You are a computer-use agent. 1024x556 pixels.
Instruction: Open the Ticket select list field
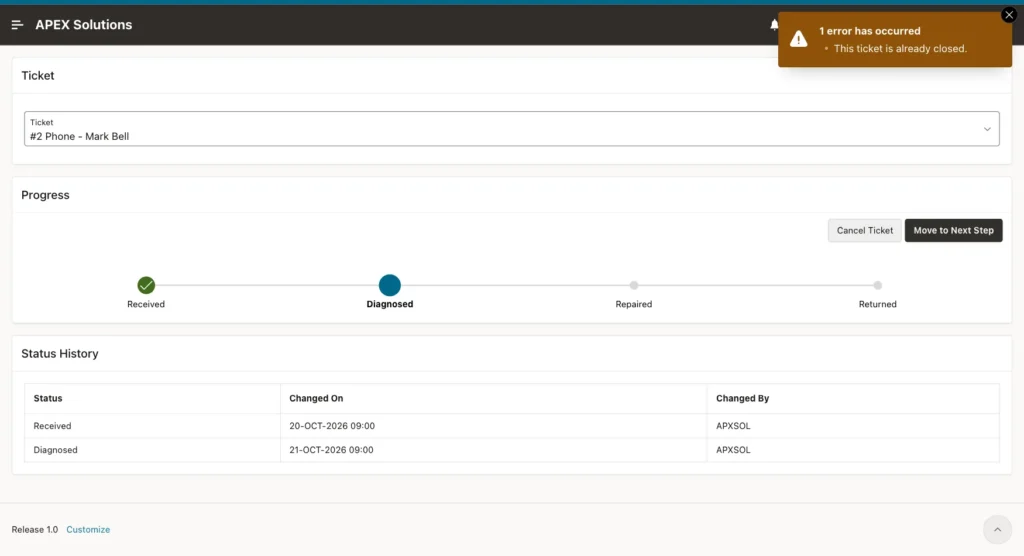(x=511, y=129)
